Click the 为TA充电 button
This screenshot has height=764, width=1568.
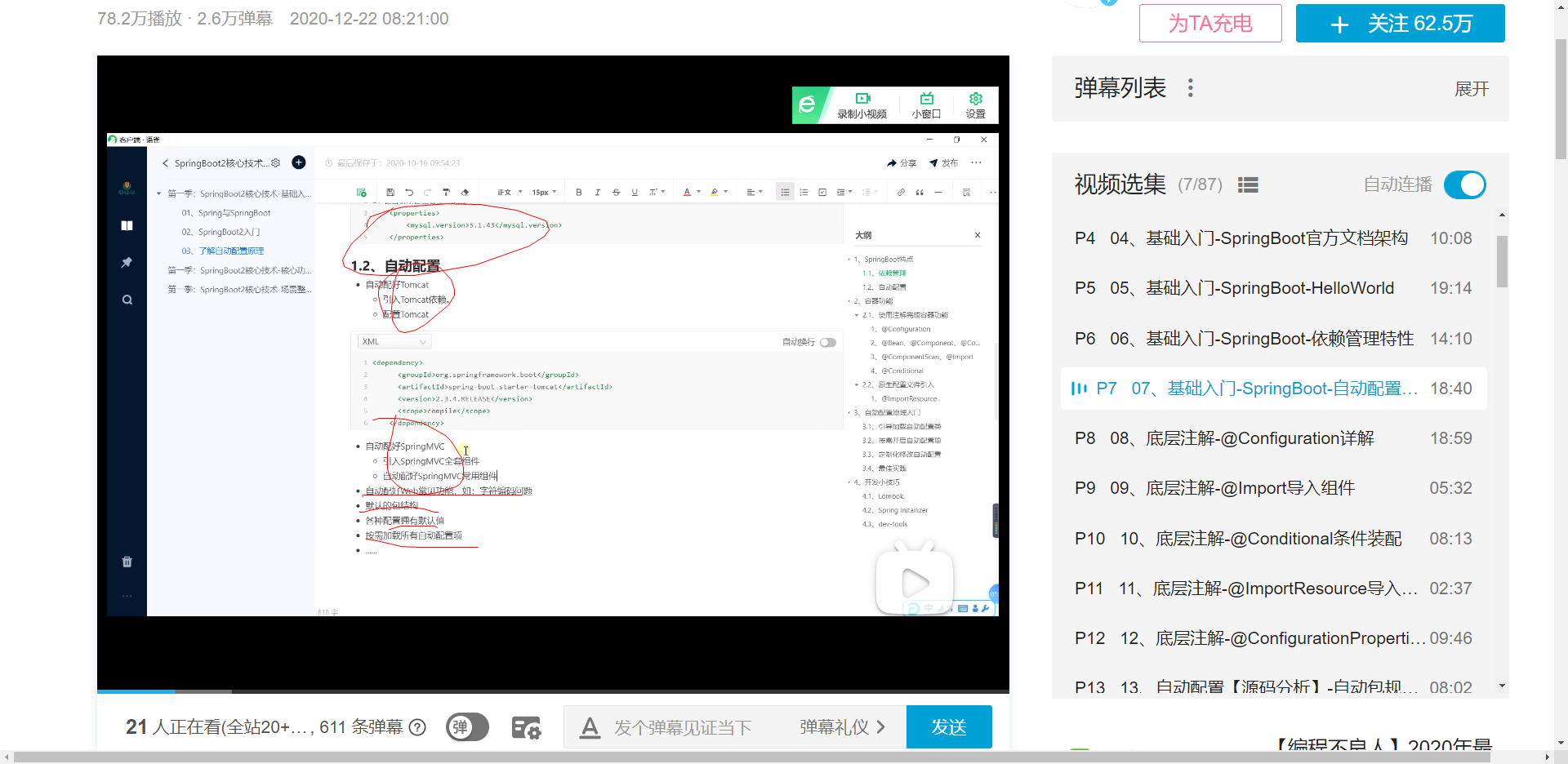[1210, 23]
